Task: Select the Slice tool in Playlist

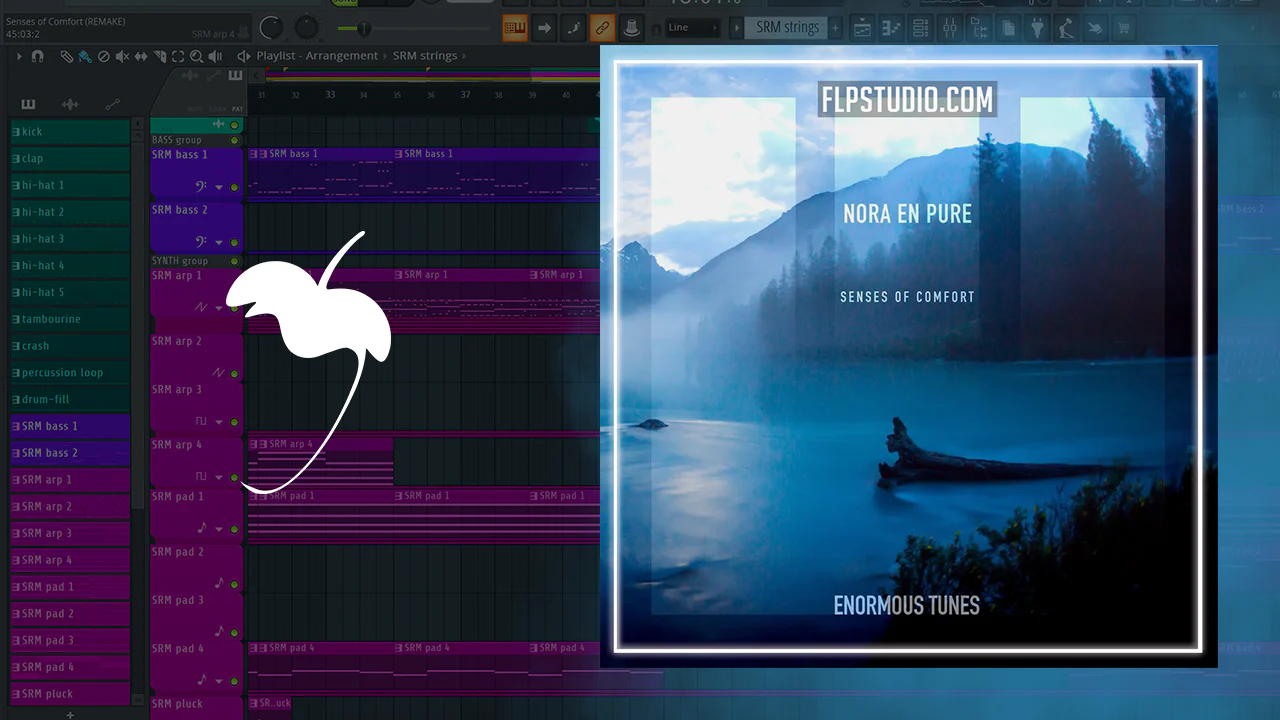Action: 159,56
